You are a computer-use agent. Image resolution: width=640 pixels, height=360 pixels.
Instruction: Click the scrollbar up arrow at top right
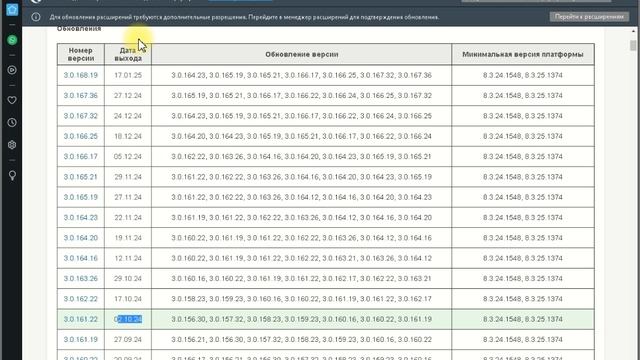(x=633, y=31)
